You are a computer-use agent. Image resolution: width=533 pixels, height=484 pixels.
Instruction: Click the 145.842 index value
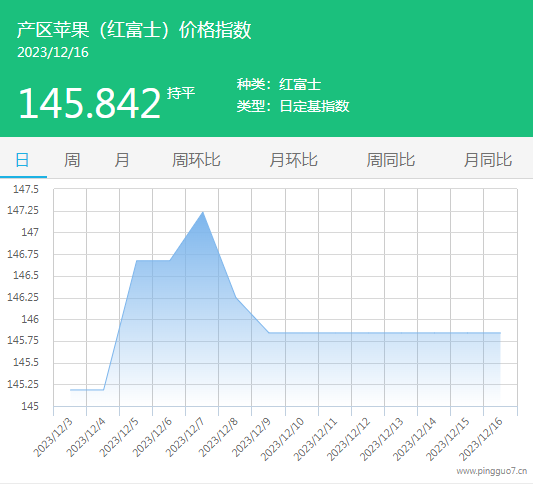[x=89, y=103]
